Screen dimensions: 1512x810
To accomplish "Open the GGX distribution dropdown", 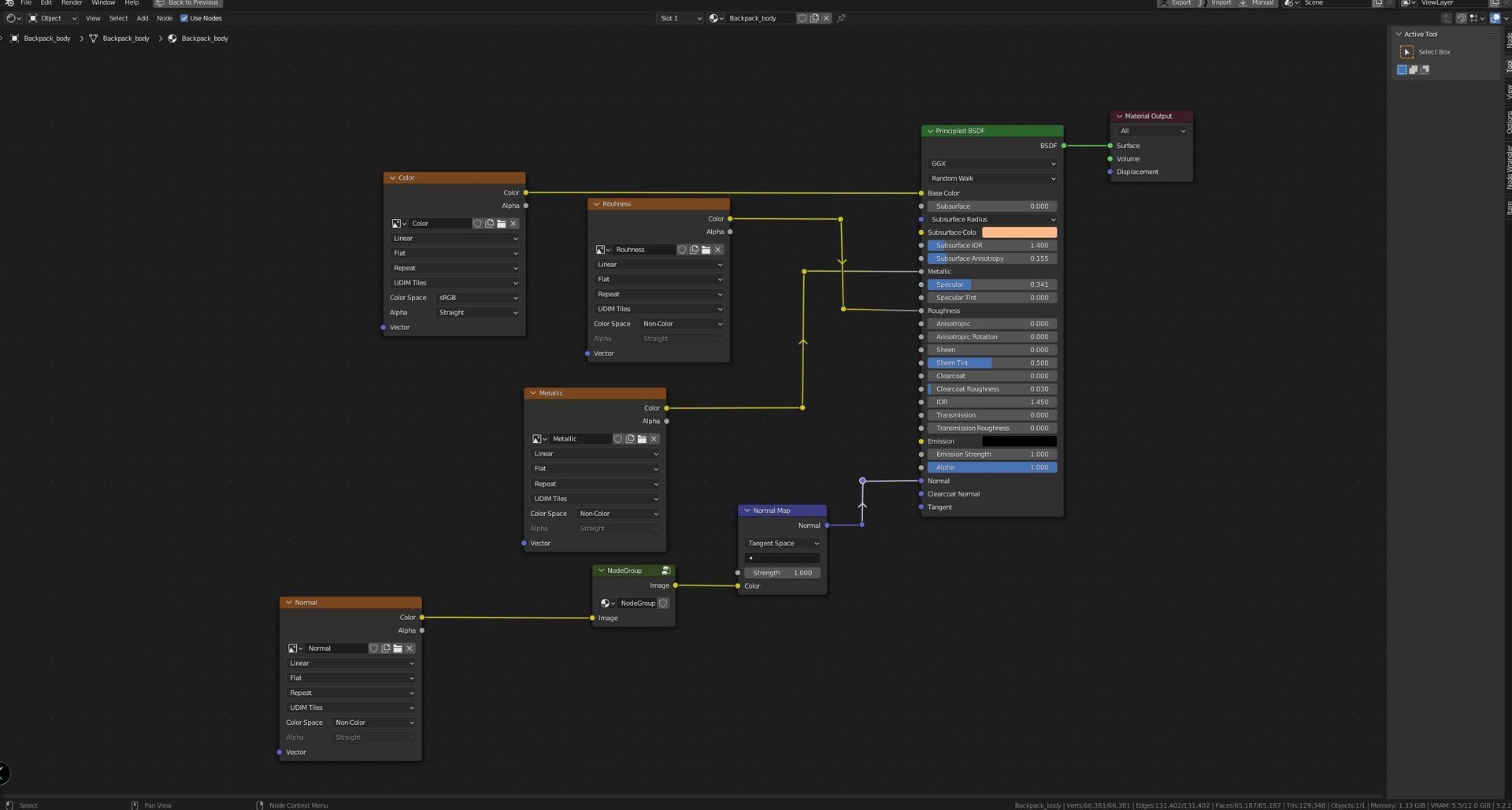I will pos(992,164).
